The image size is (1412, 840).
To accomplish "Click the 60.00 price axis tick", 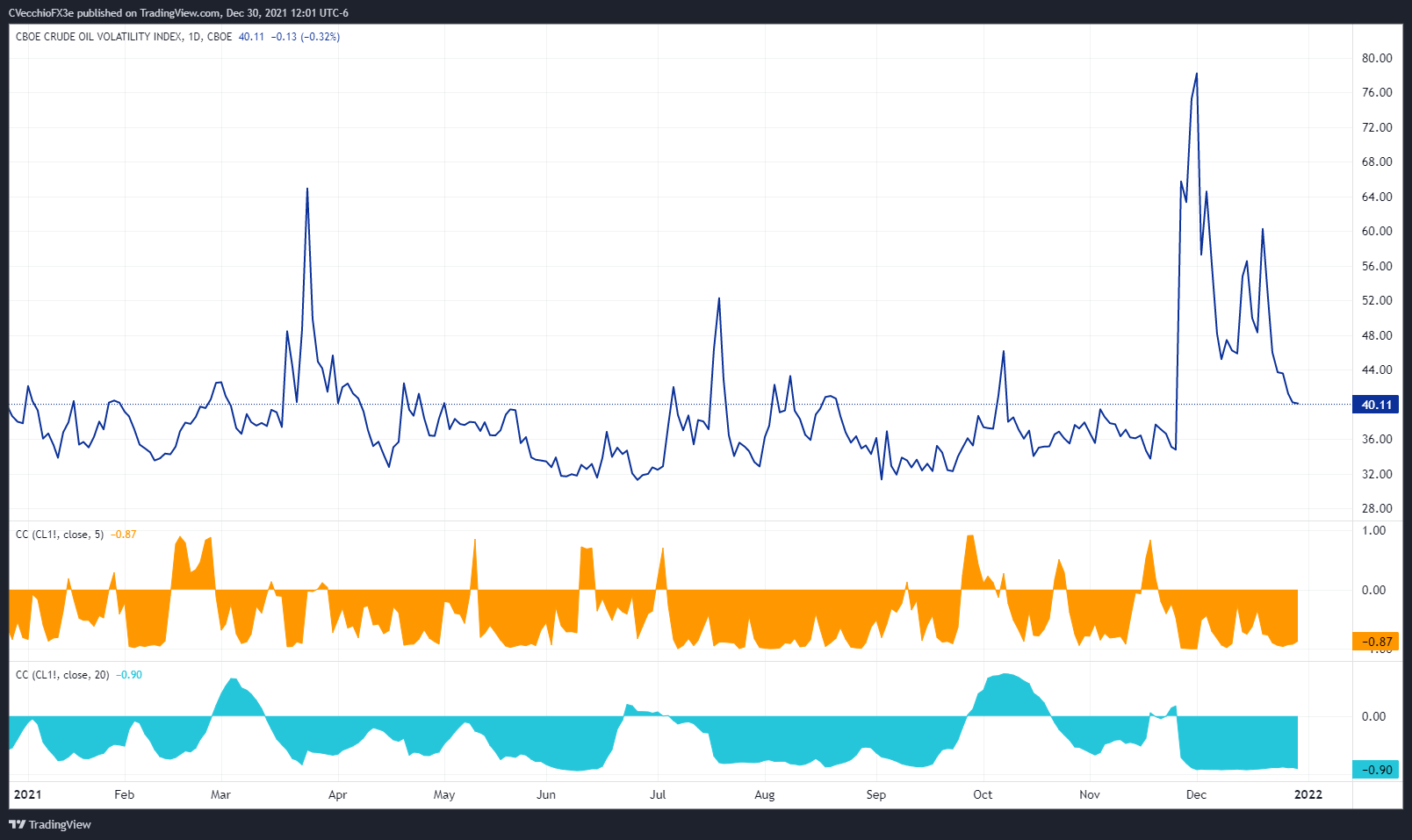I will tap(1377, 231).
